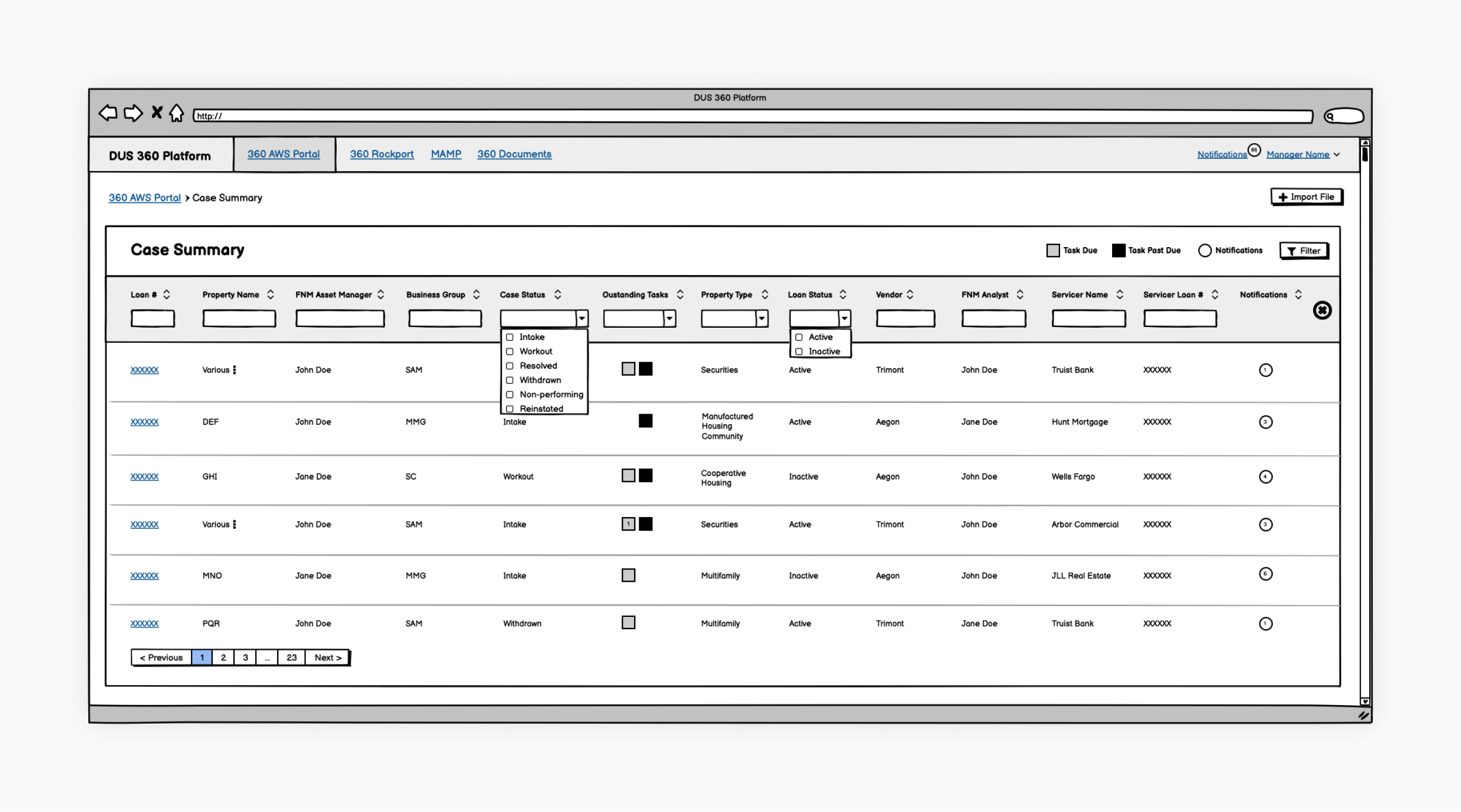Go to Next page in pagination
This screenshot has width=1461, height=812.
point(327,658)
